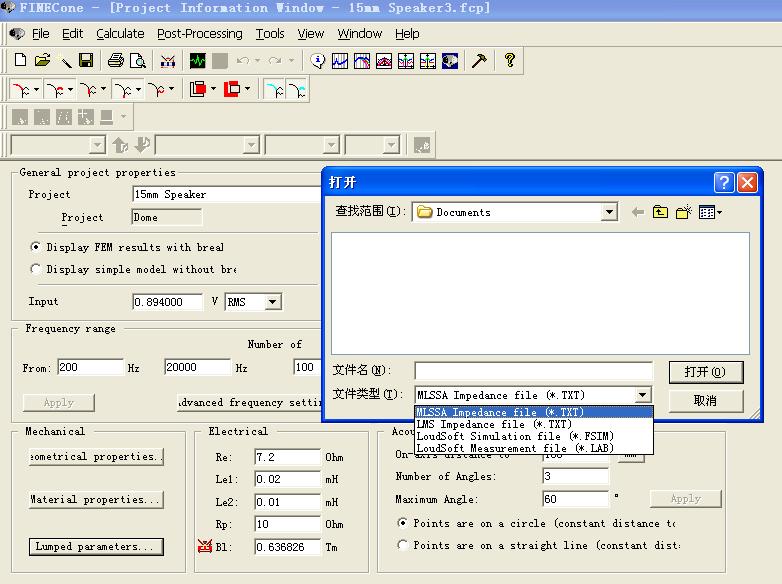Click the 文件名 file name input field
This screenshot has width=782, height=584.
click(533, 371)
